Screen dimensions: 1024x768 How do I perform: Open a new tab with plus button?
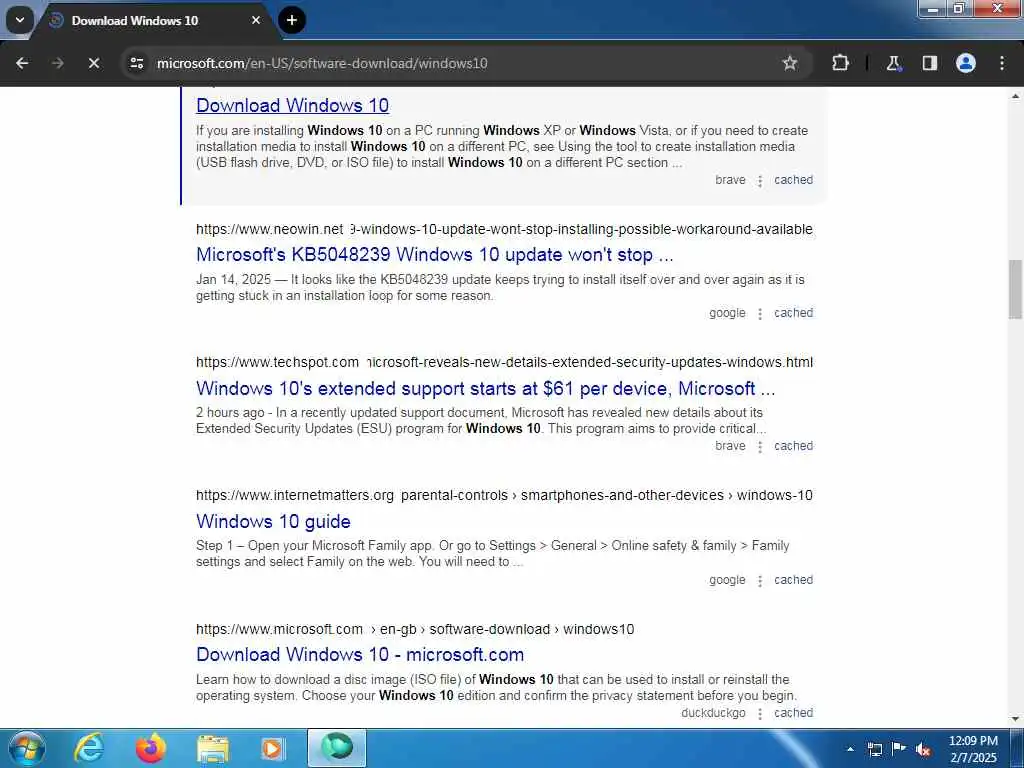291,20
